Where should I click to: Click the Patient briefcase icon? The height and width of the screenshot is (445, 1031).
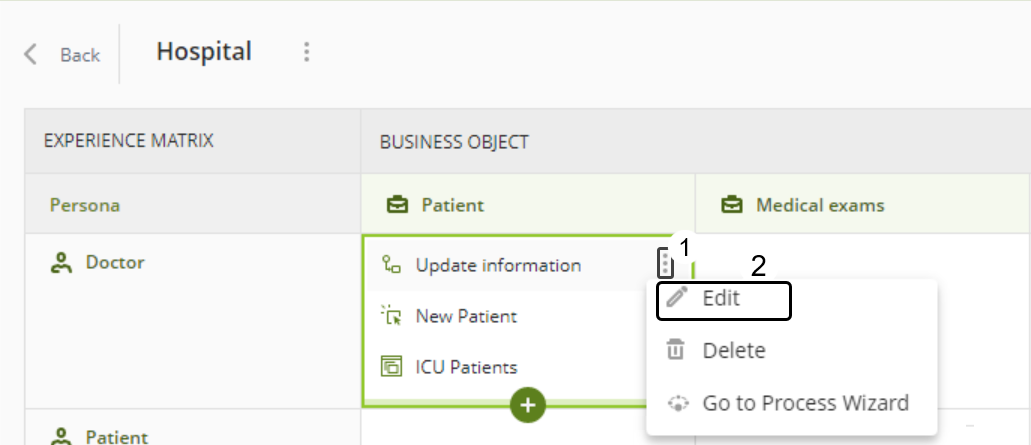tap(397, 205)
